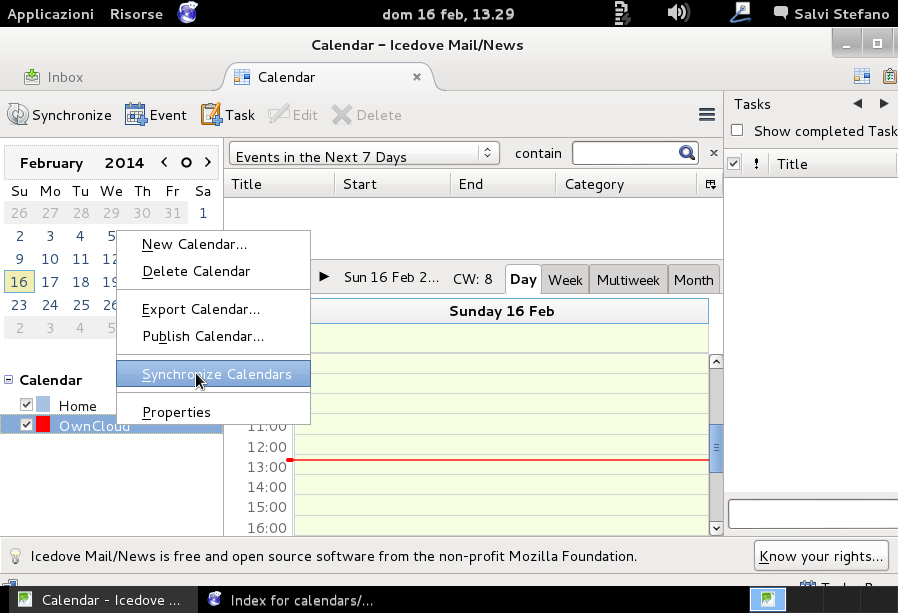Viewport: 898px width, 613px height.
Task: Click the Today button in the mini-calendar
Action: pos(185,160)
